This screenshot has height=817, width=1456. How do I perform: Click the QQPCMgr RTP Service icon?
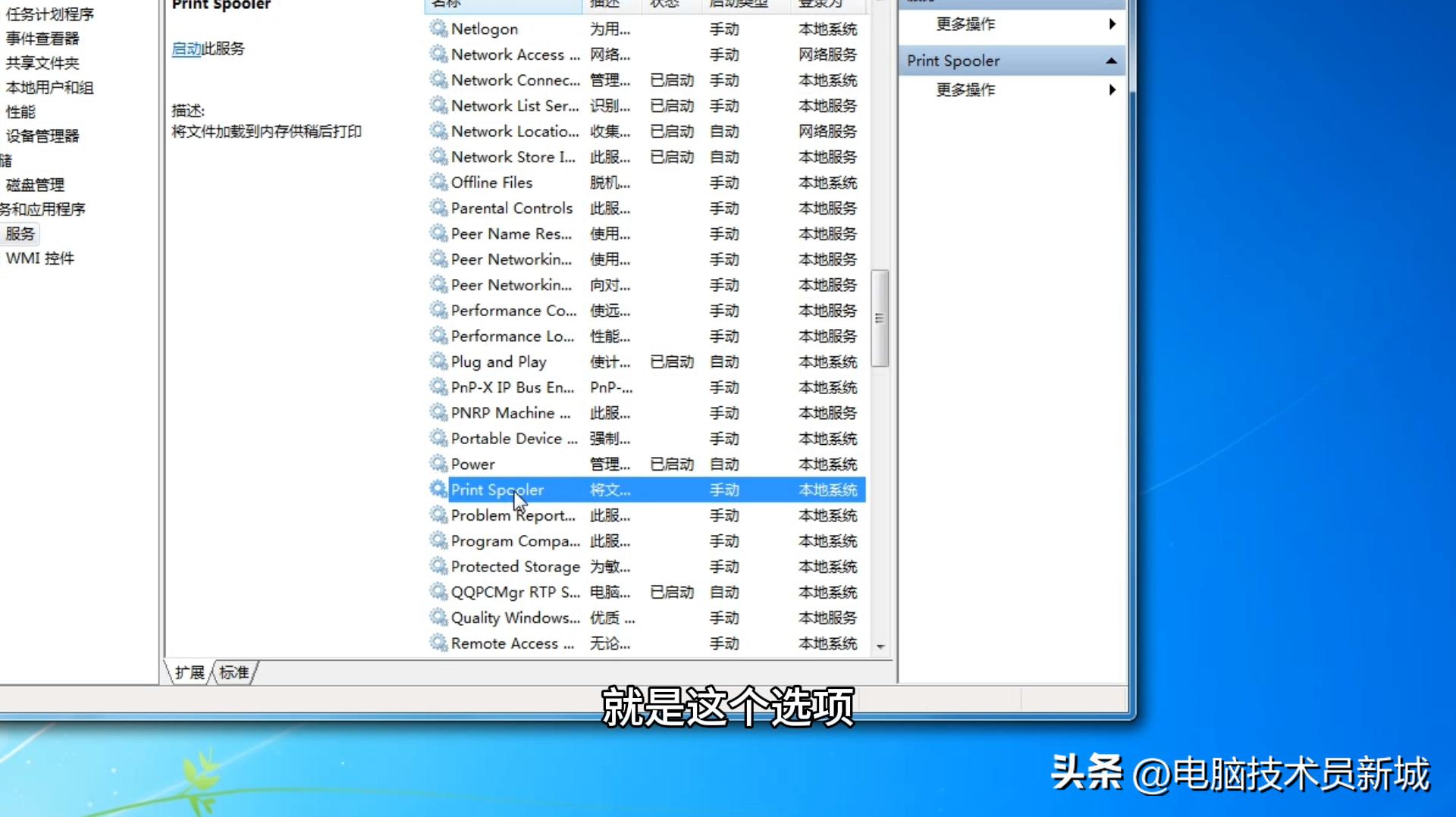click(x=438, y=592)
